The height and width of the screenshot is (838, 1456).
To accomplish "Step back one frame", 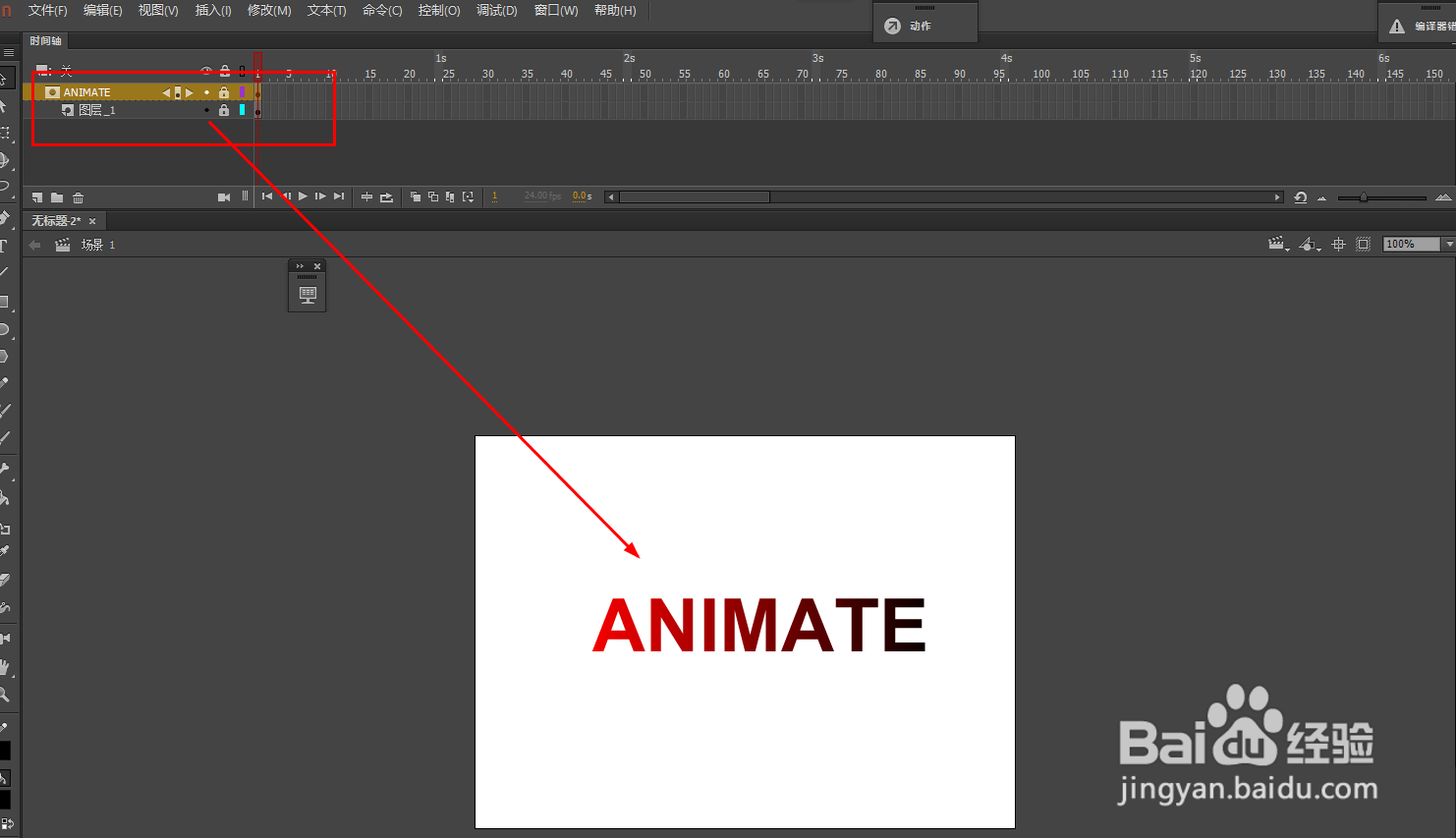I will pos(286,196).
